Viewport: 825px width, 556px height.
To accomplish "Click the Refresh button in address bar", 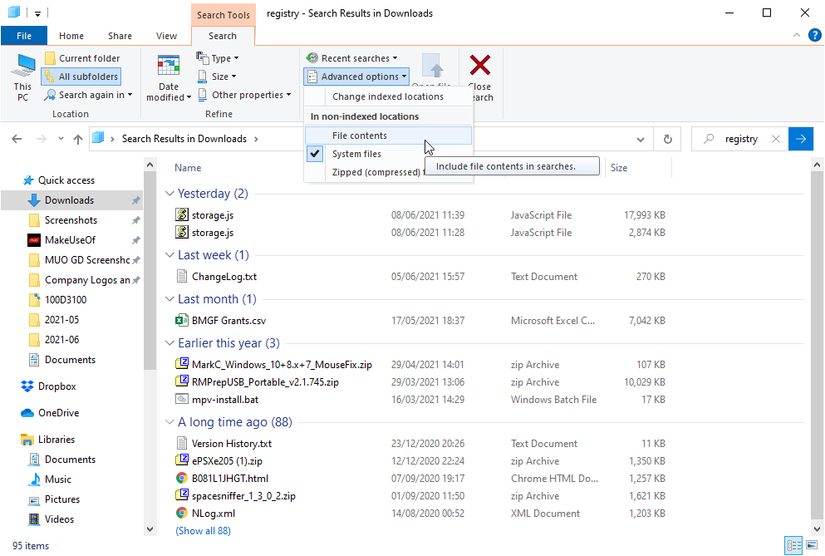I will [x=667, y=139].
